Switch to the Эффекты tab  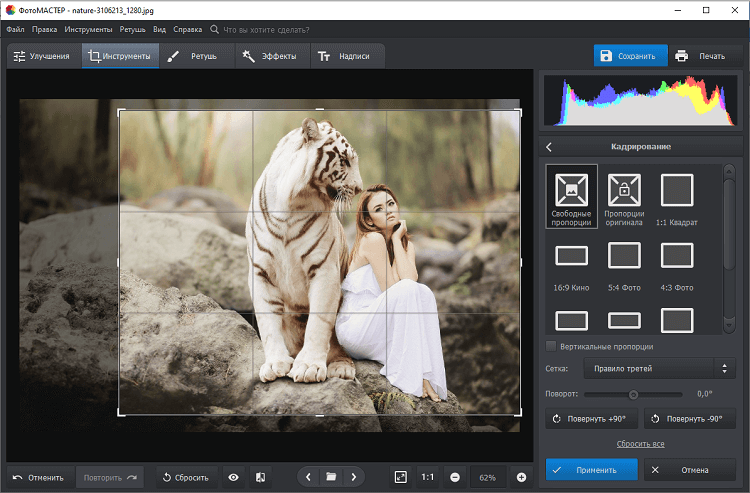(x=270, y=56)
